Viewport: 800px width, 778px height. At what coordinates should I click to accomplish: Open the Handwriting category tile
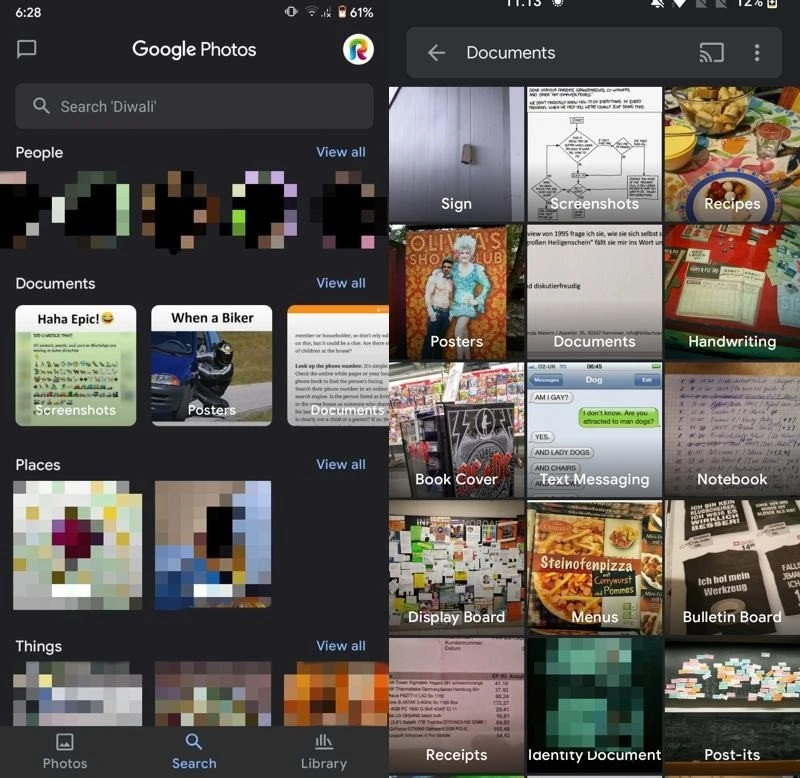pos(732,292)
